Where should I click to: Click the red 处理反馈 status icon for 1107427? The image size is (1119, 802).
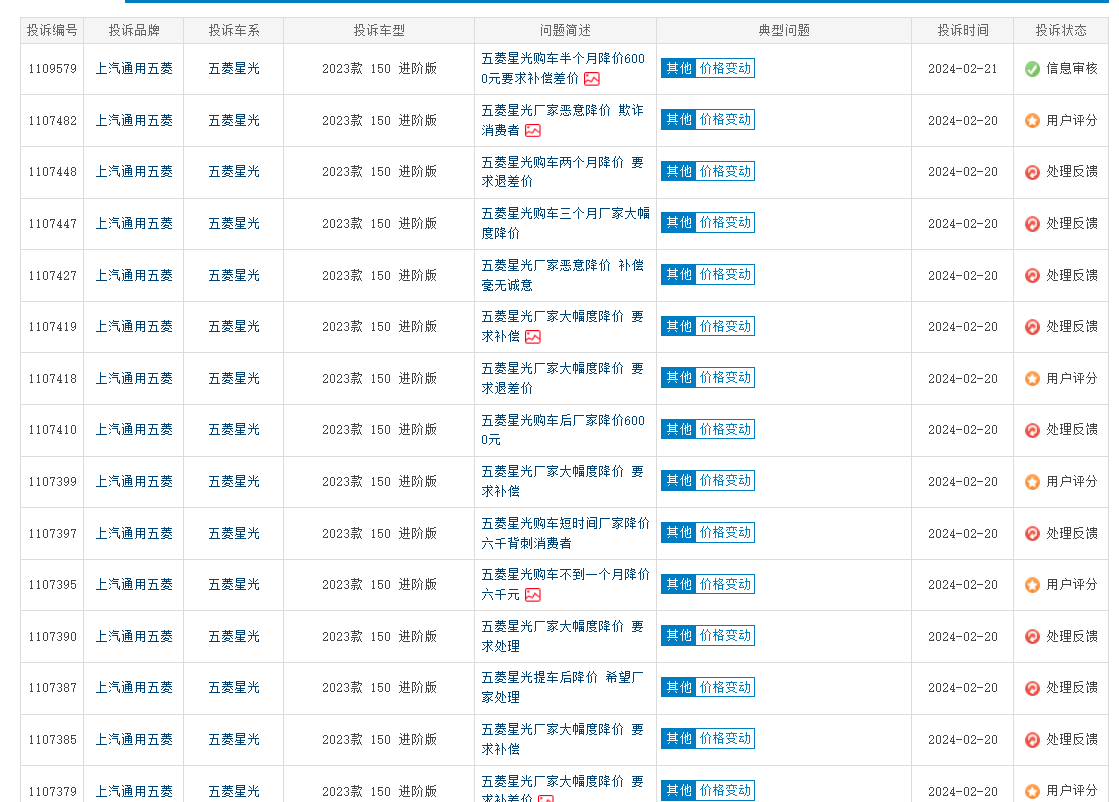(x=1032, y=275)
